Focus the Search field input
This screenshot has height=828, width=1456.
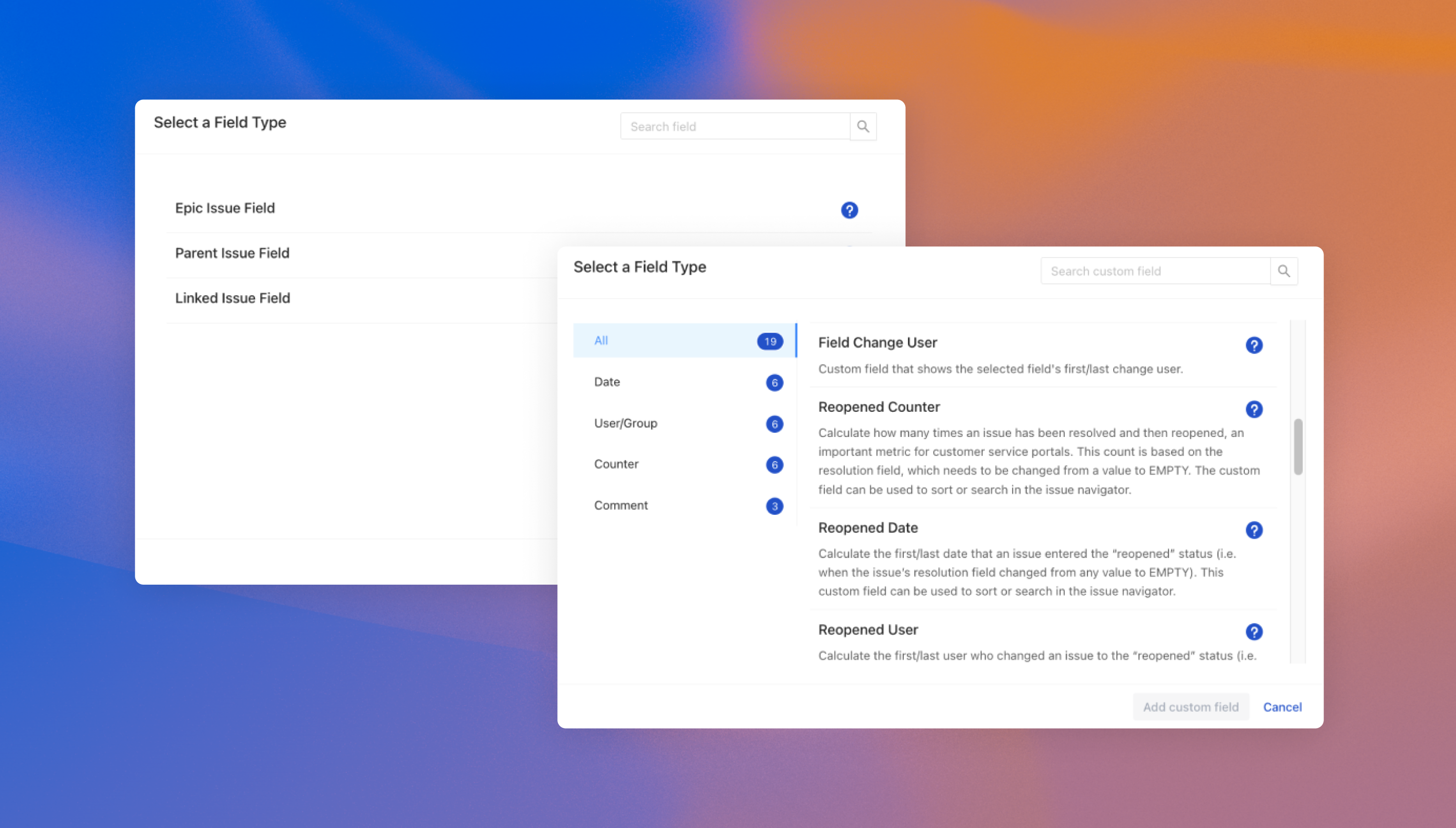tap(735, 126)
